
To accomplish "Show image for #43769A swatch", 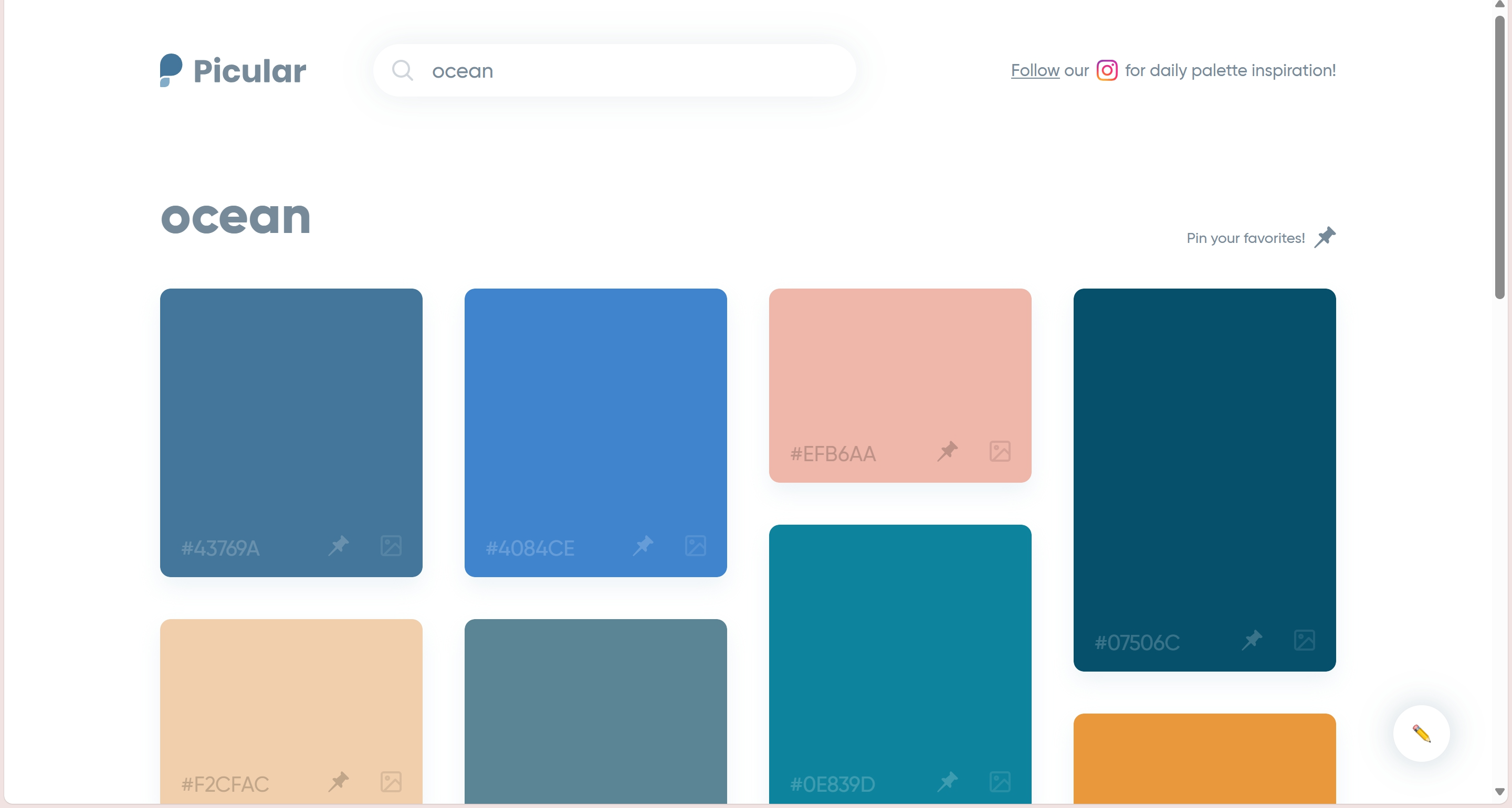I will click(x=391, y=546).
